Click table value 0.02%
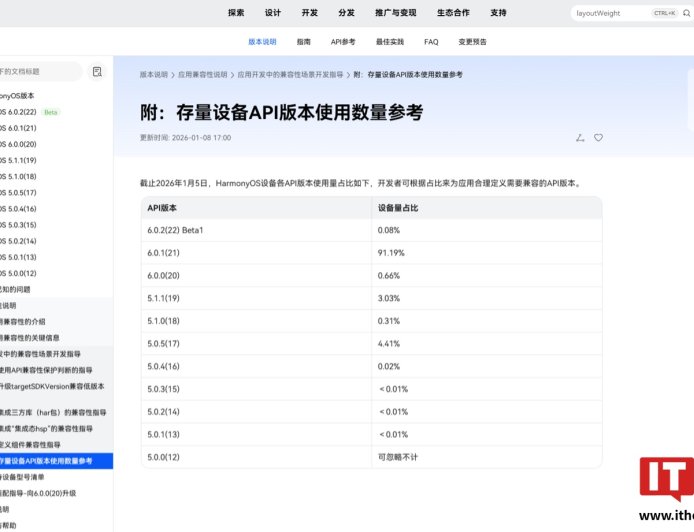Screen dimensions: 694x532 coord(389,366)
